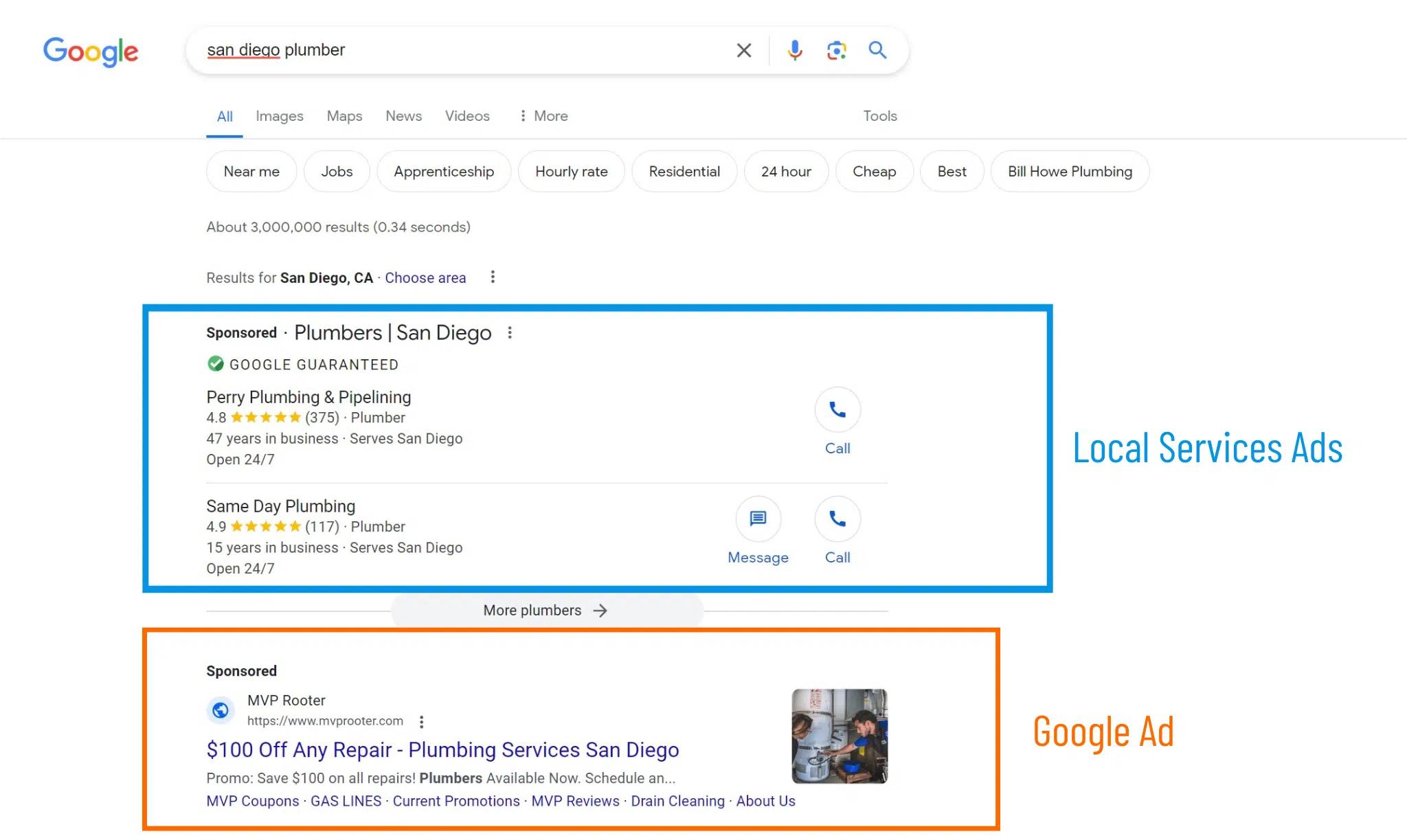Screen dimensions: 1407x840
Task: Open the MVP Coupons sitelink
Action: pos(252,801)
